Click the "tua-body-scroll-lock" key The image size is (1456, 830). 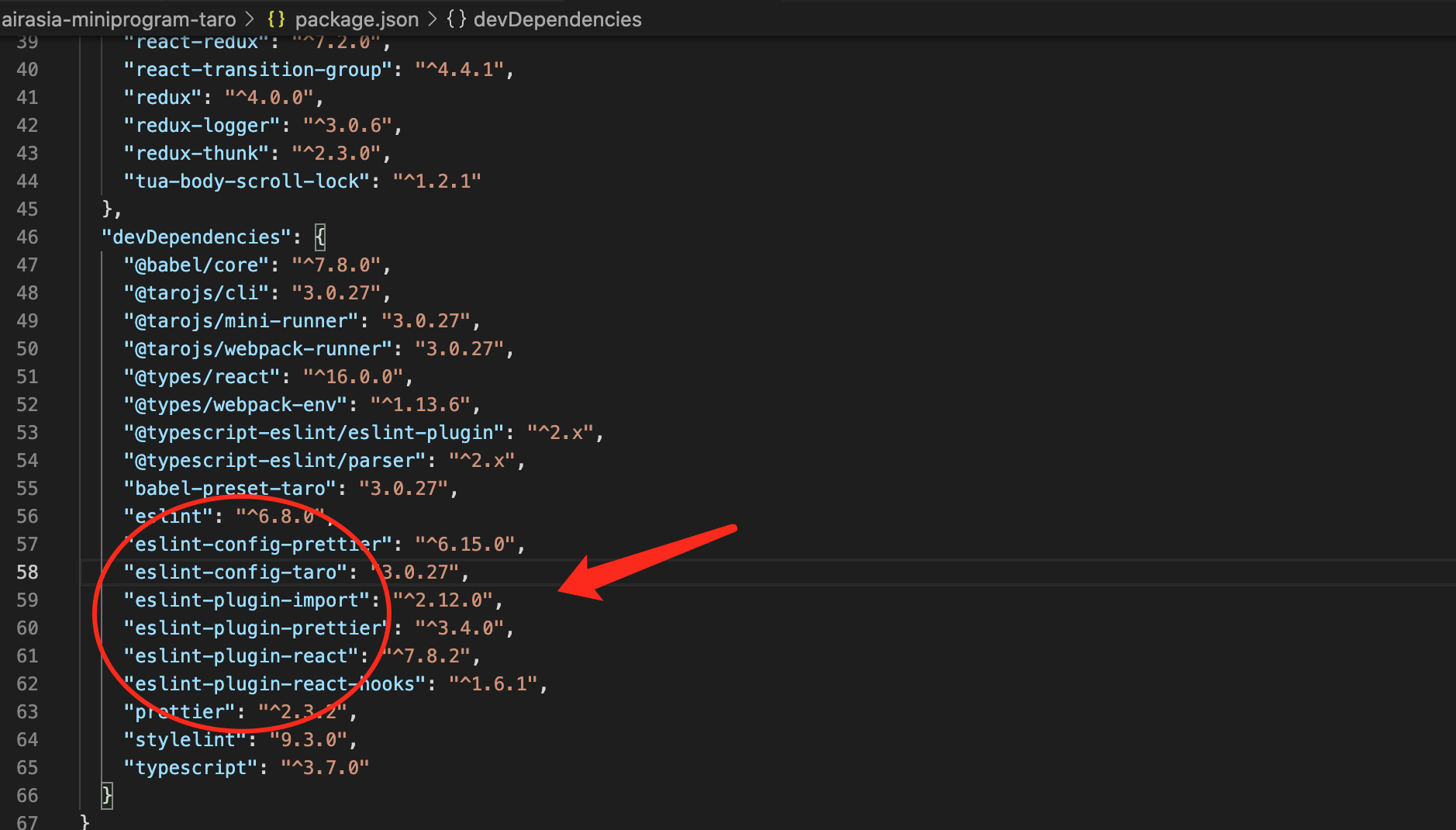(247, 182)
